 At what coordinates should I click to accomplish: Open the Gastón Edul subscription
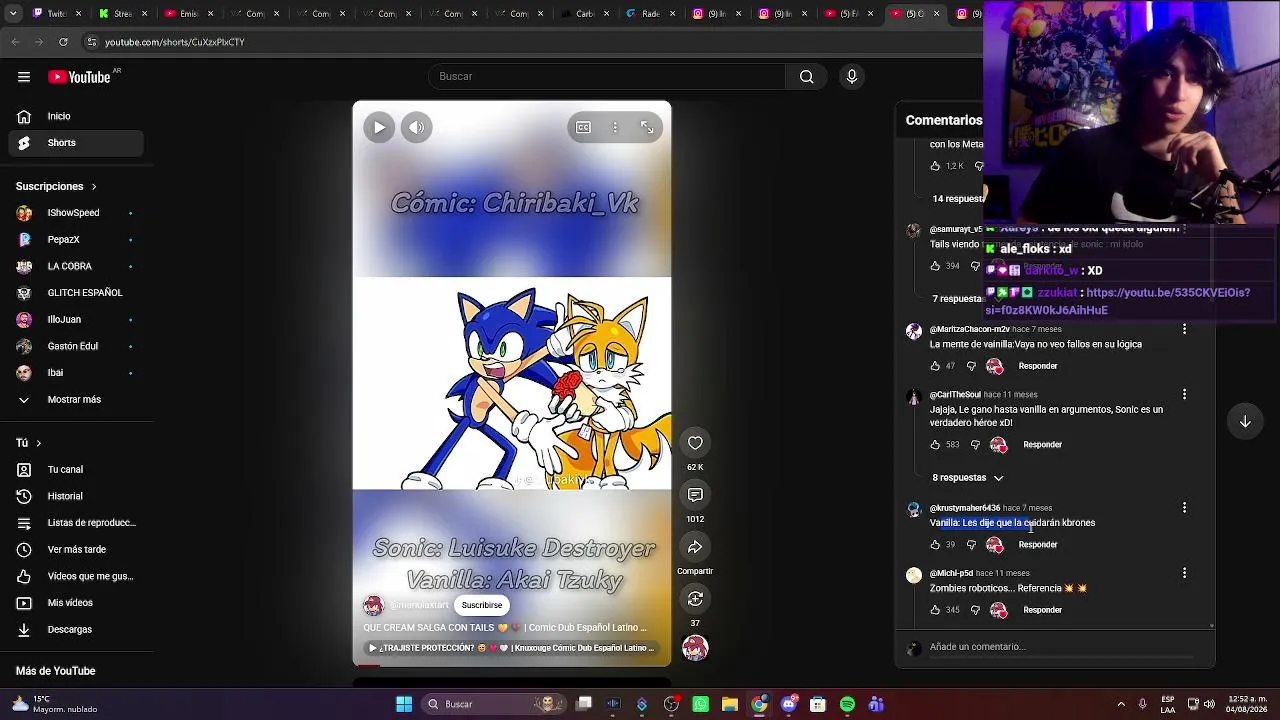[x=77, y=346]
